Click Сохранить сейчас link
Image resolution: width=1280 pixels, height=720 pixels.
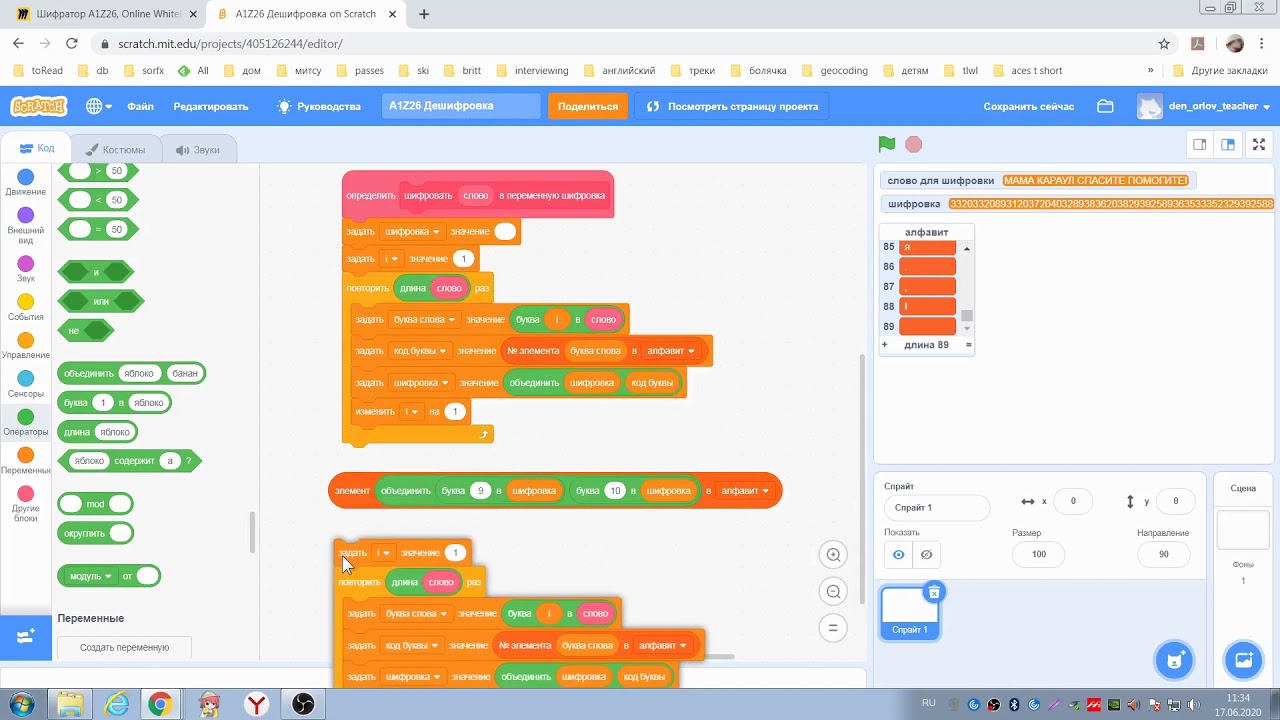coord(1028,106)
